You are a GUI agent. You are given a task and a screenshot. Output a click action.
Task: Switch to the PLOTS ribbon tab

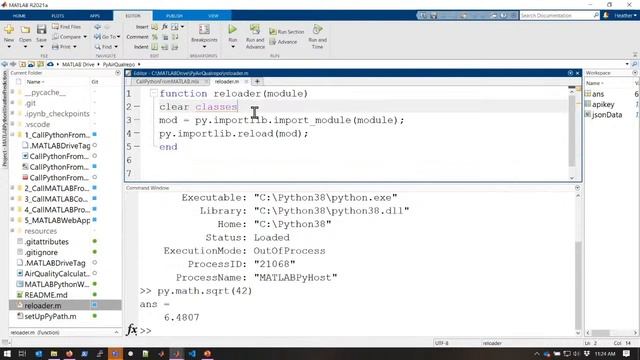tap(58, 16)
